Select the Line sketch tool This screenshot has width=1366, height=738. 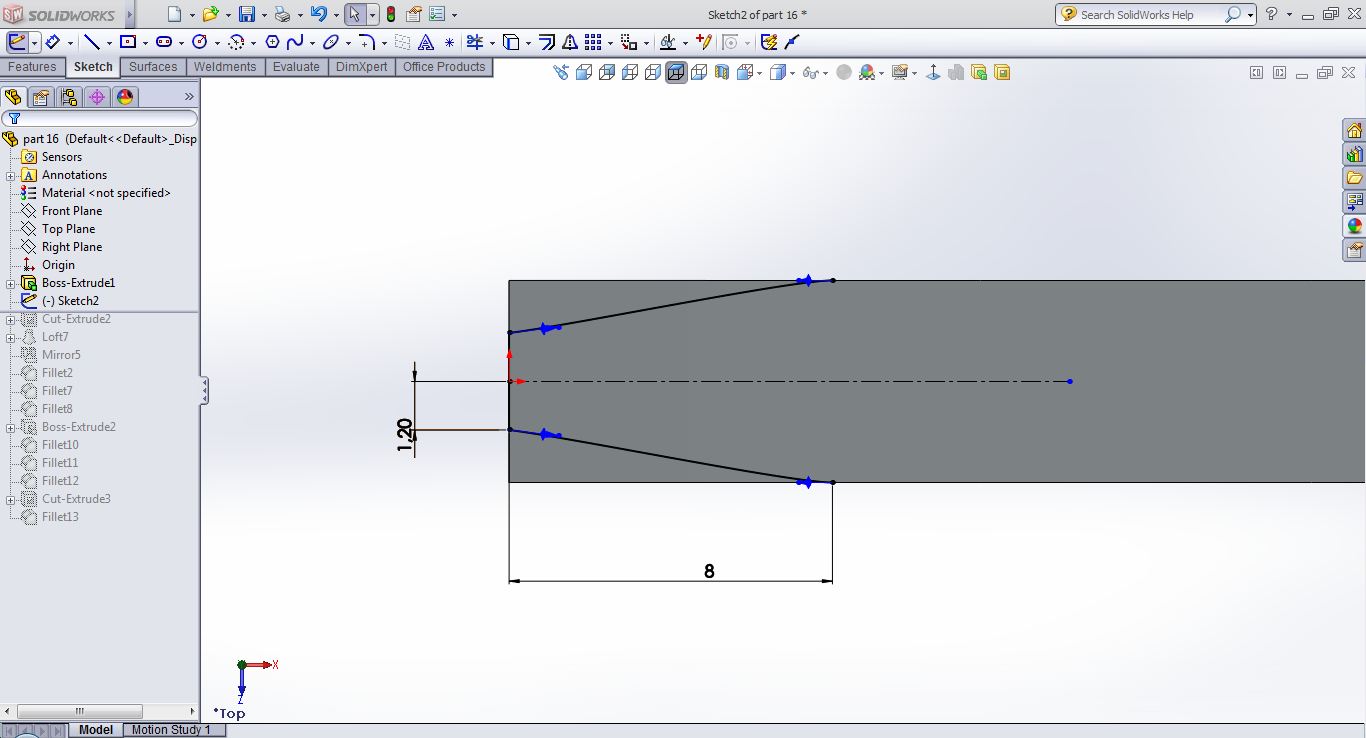tap(91, 42)
